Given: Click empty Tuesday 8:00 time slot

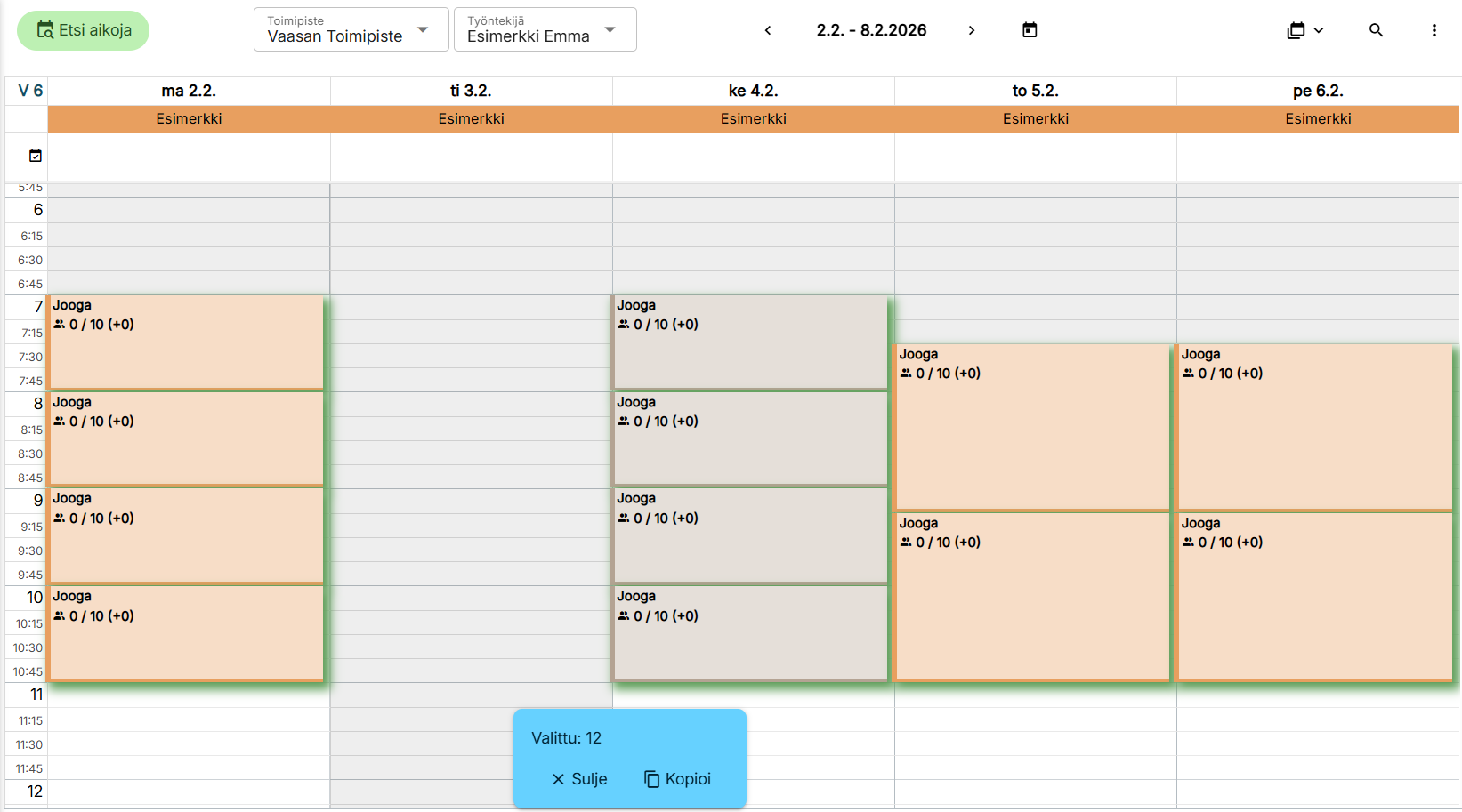Looking at the screenshot, I should [x=471, y=405].
